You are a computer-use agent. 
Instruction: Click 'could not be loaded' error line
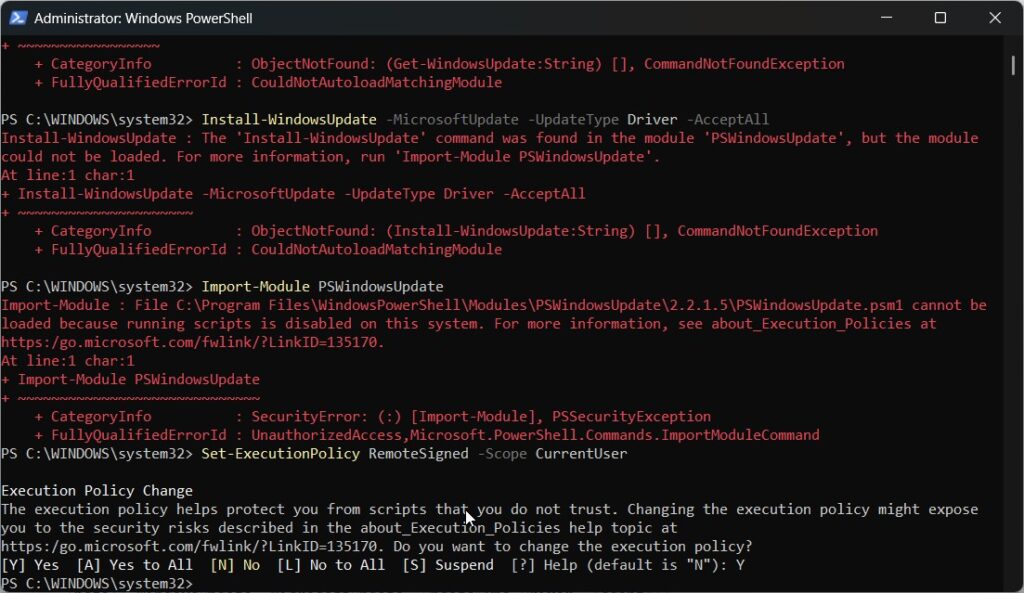pos(330,157)
